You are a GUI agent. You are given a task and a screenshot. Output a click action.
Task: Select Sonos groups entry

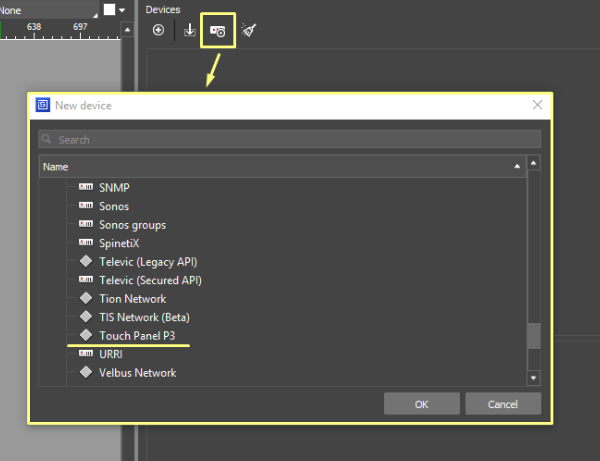[x=132, y=225]
